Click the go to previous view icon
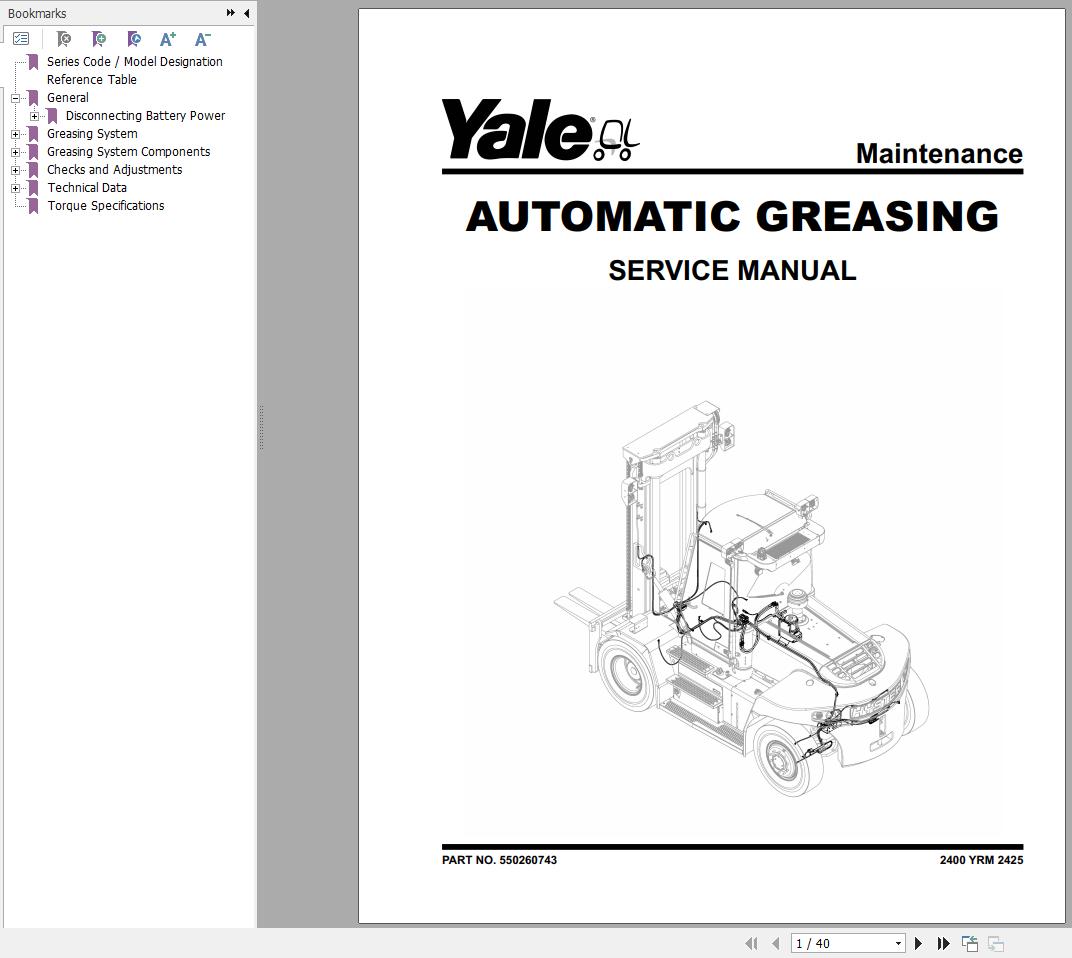Screen dimensions: 1072x958 click(969, 944)
